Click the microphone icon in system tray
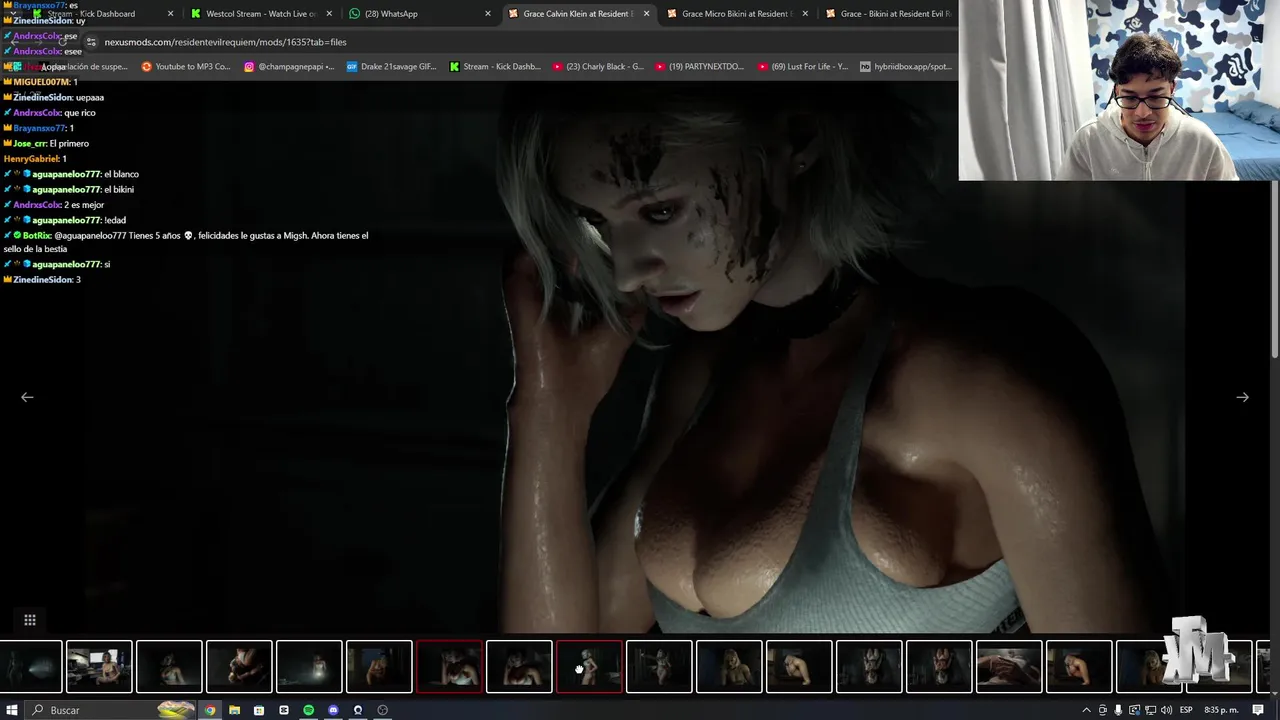Viewport: 1280px width, 720px height. coord(1118,710)
